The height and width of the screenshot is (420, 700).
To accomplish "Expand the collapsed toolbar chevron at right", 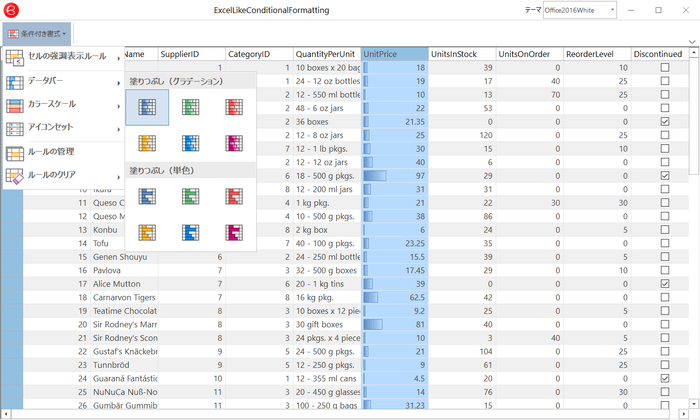I will tap(692, 42).
